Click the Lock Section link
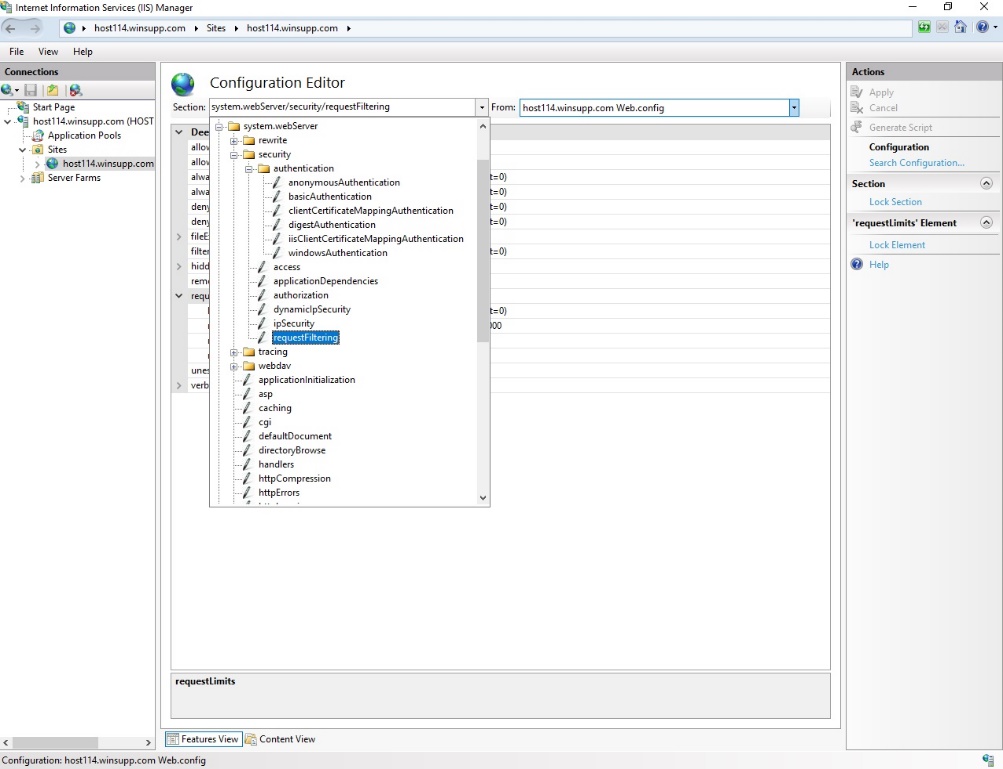Viewport: 1003px width, 769px height. [895, 202]
